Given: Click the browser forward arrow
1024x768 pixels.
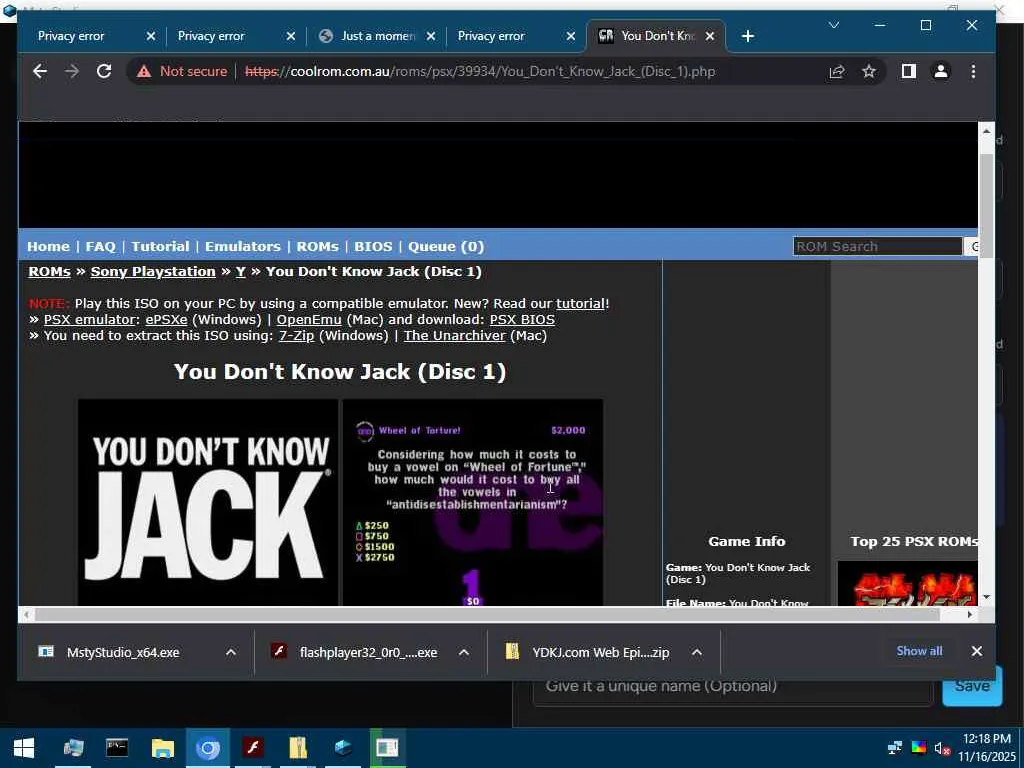Looking at the screenshot, I should [x=72, y=71].
